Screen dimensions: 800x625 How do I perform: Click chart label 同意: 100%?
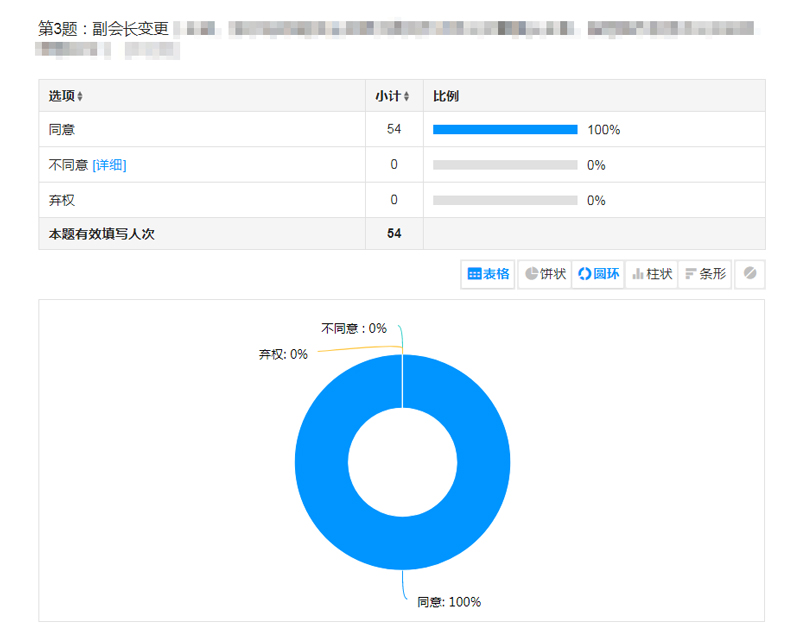[x=449, y=602]
